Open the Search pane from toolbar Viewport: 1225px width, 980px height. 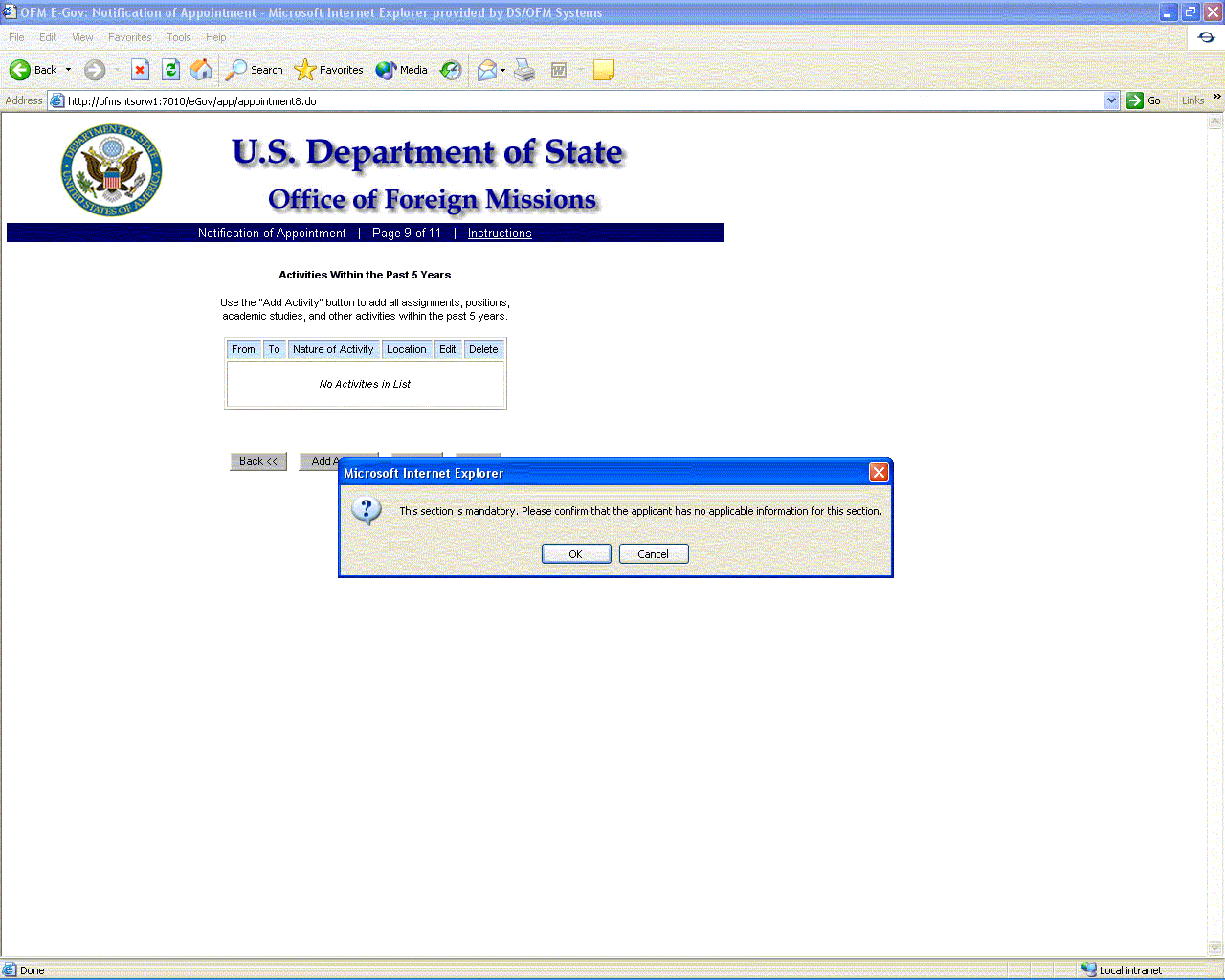pos(255,70)
